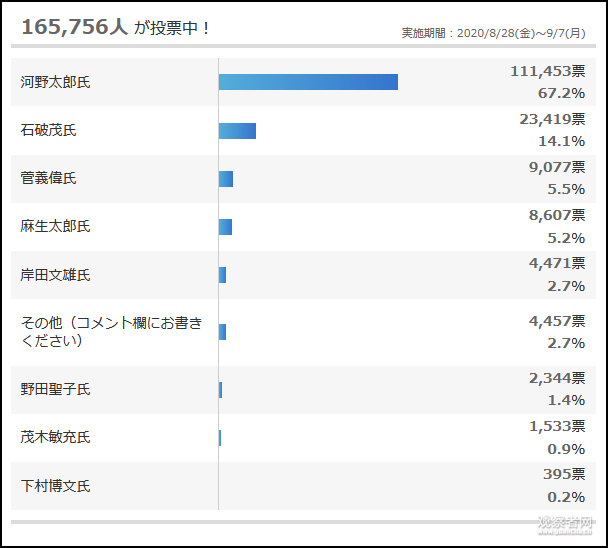The image size is (608, 548).
Task: Click the 菅義偉氏 vote bar
Action: 226,178
